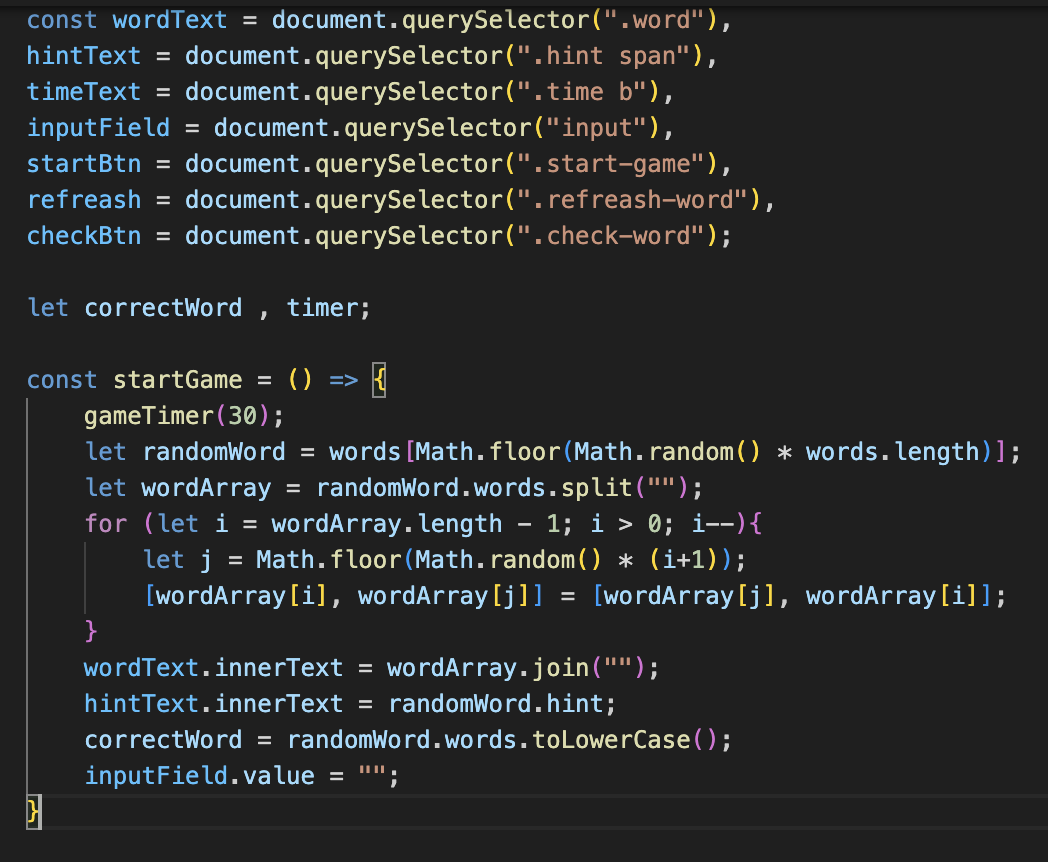
Task: Click the for loop keyword
Action: [x=106, y=524]
